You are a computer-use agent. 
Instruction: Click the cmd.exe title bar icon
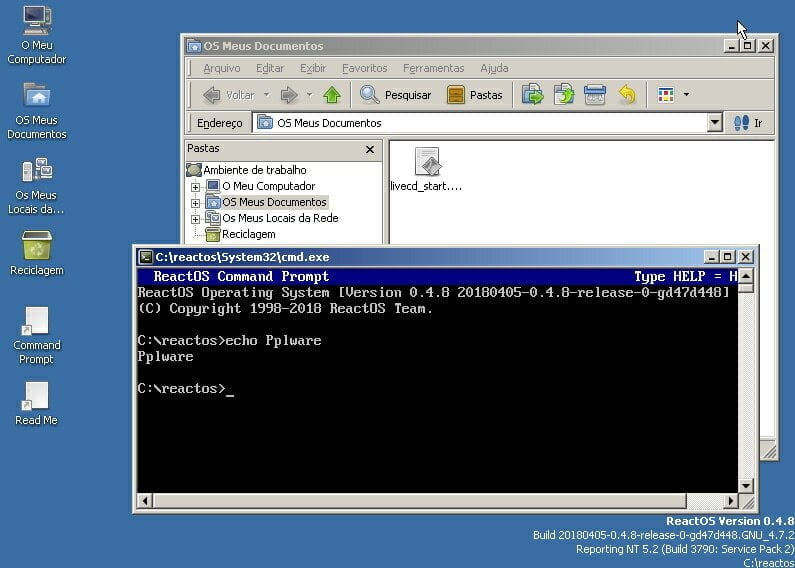(x=146, y=257)
